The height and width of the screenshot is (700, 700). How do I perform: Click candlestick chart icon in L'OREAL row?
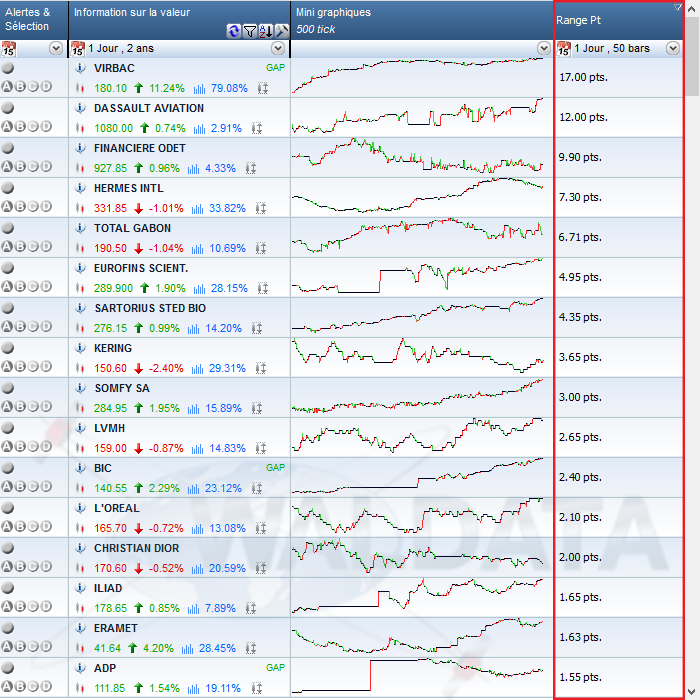point(80,528)
